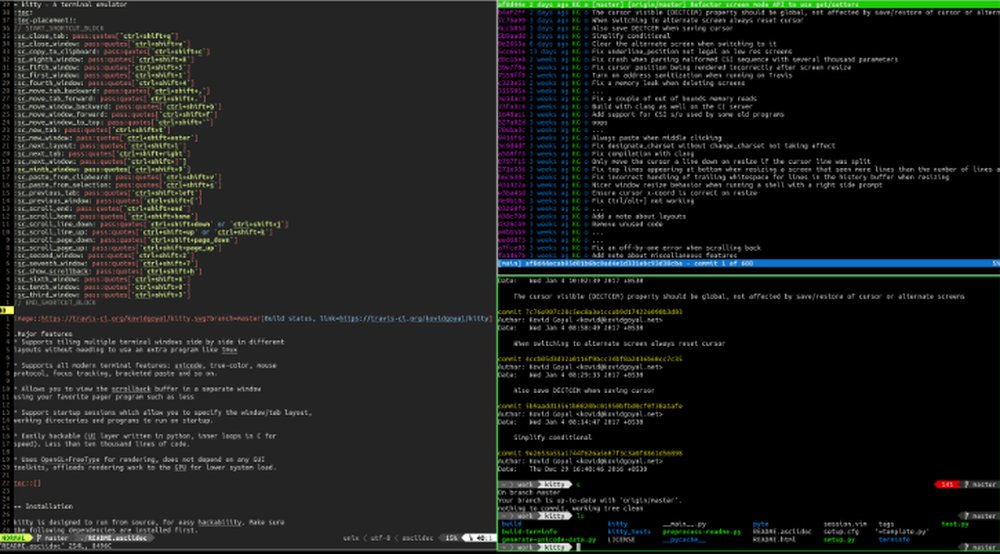Click the 15% position indicator in vim statusline
Viewport: 1000px width, 554px height.
pos(451,538)
